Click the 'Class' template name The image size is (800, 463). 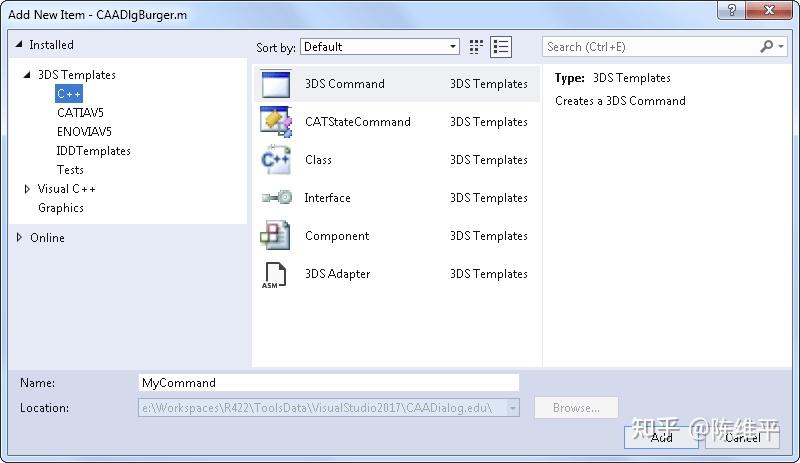point(318,160)
